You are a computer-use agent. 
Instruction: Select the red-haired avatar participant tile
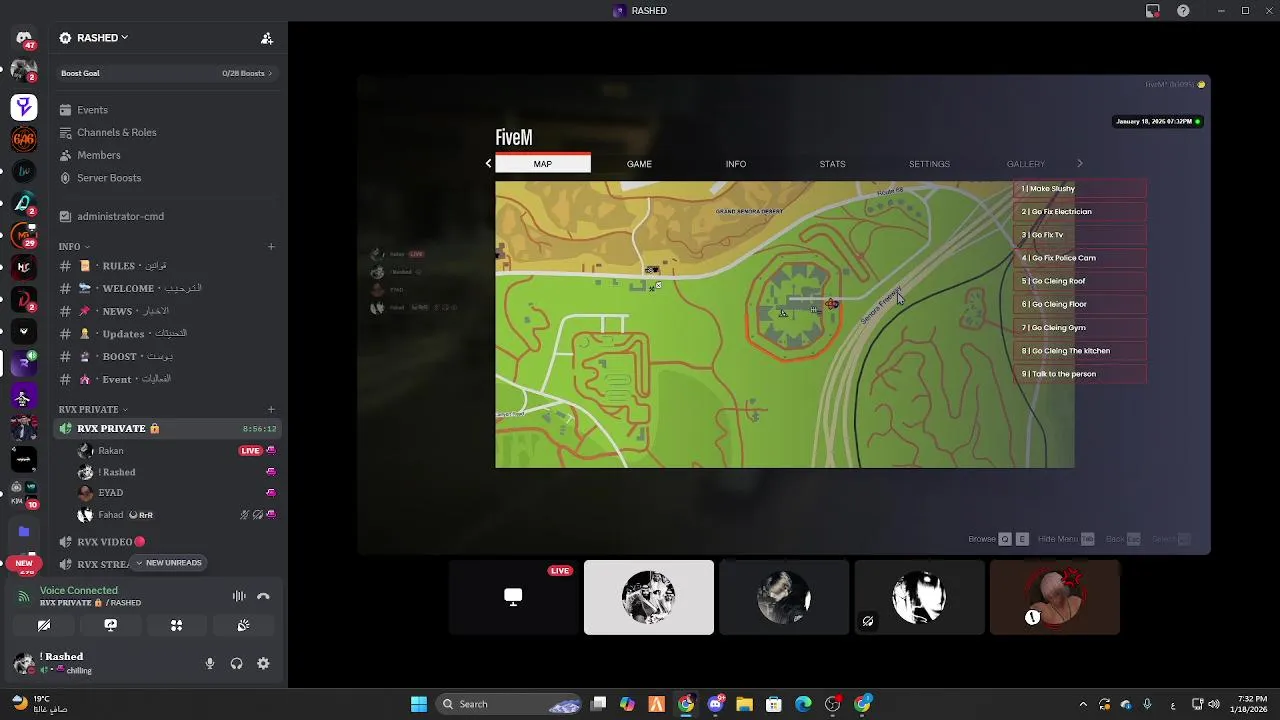1055,597
